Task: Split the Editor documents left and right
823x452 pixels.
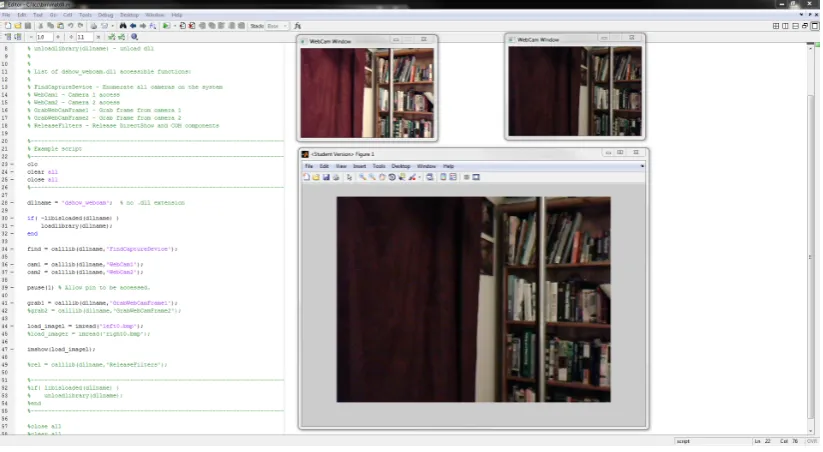Action: click(785, 26)
